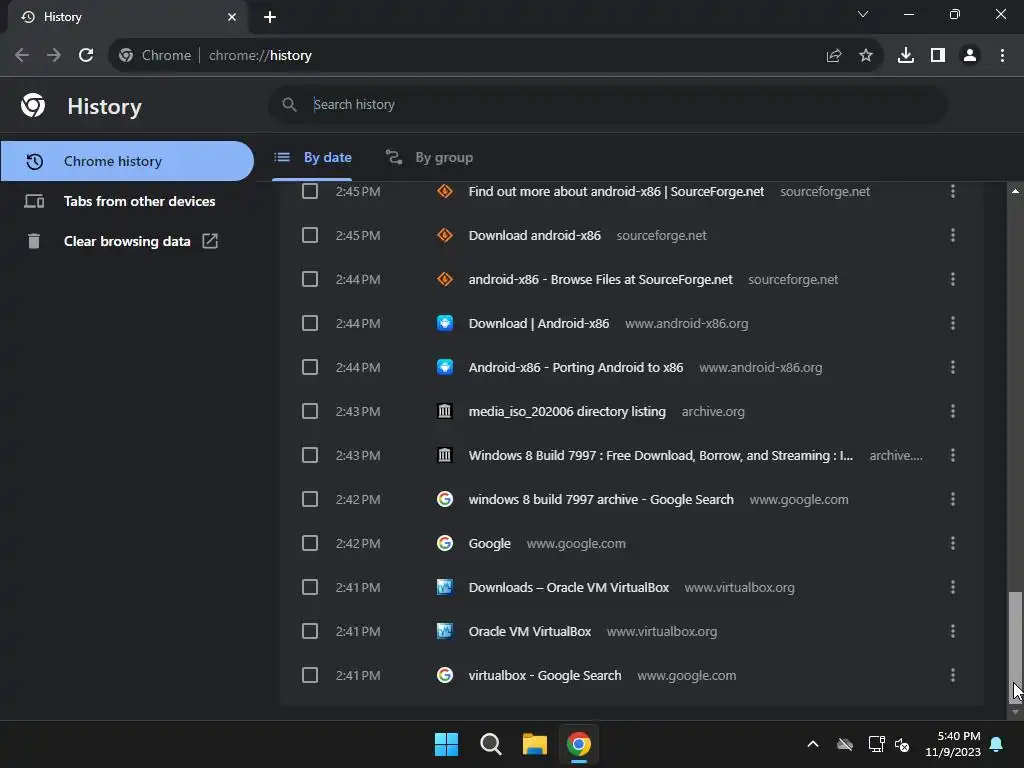Click VirtualBox favicon on Oracle VM VirtualBox row
Screen dimensions: 1024x768
[x=445, y=632]
